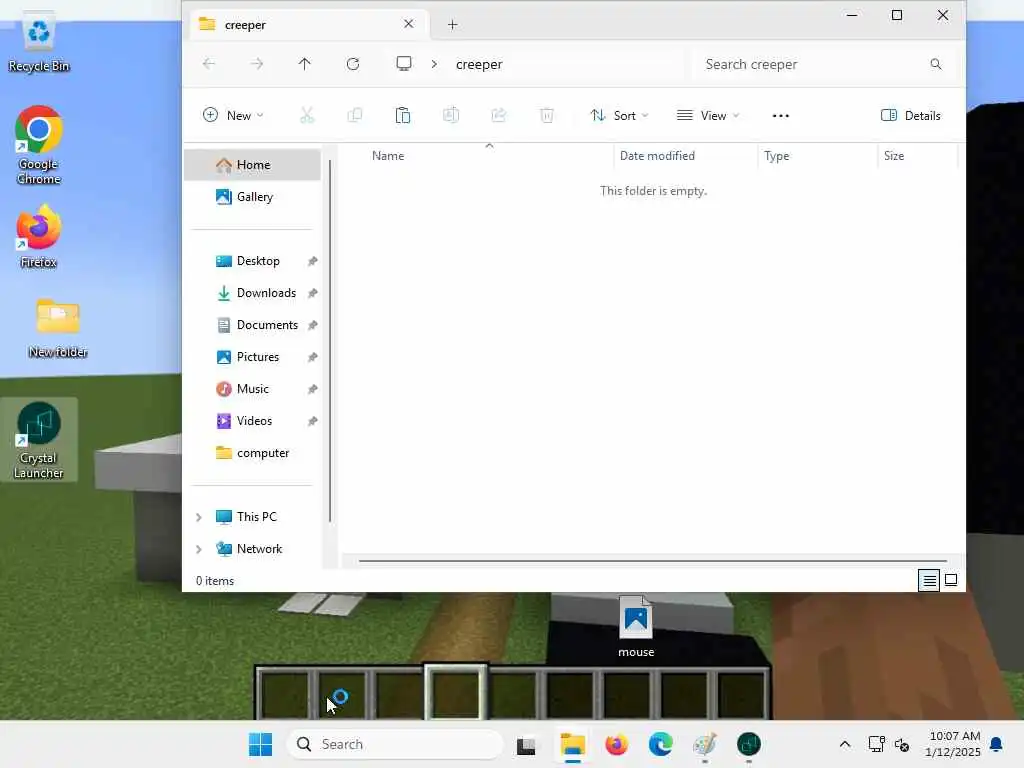Screen dimensions: 1024x768
Task: Click the breadcrumb chevron before creeper
Action: tap(434, 64)
